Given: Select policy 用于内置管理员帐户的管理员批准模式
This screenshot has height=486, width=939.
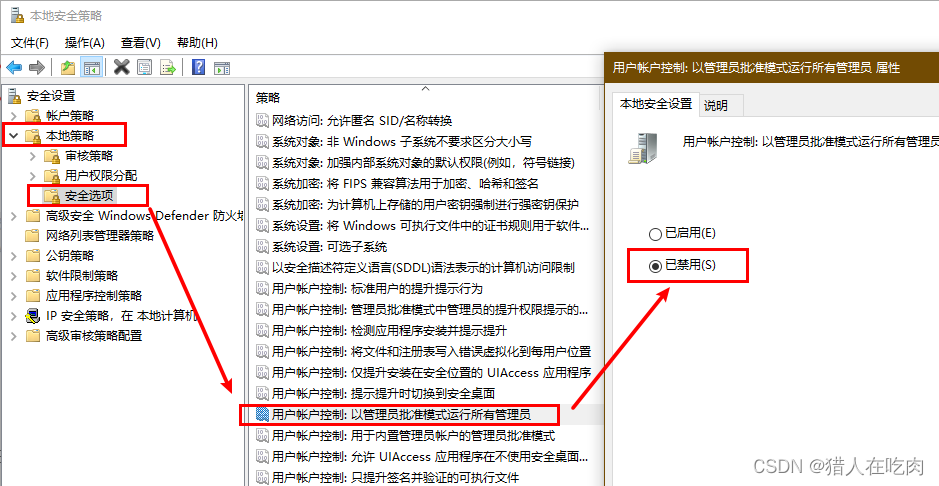Looking at the screenshot, I should tap(413, 435).
